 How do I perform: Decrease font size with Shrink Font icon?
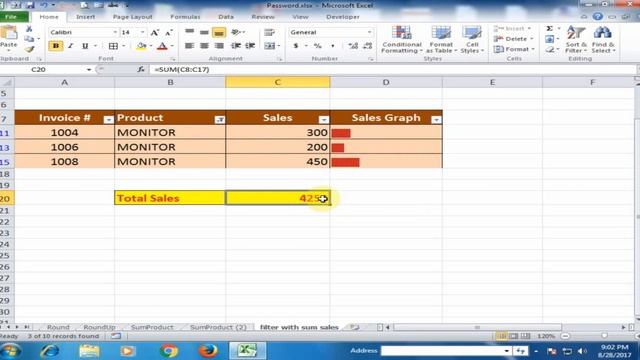169,32
